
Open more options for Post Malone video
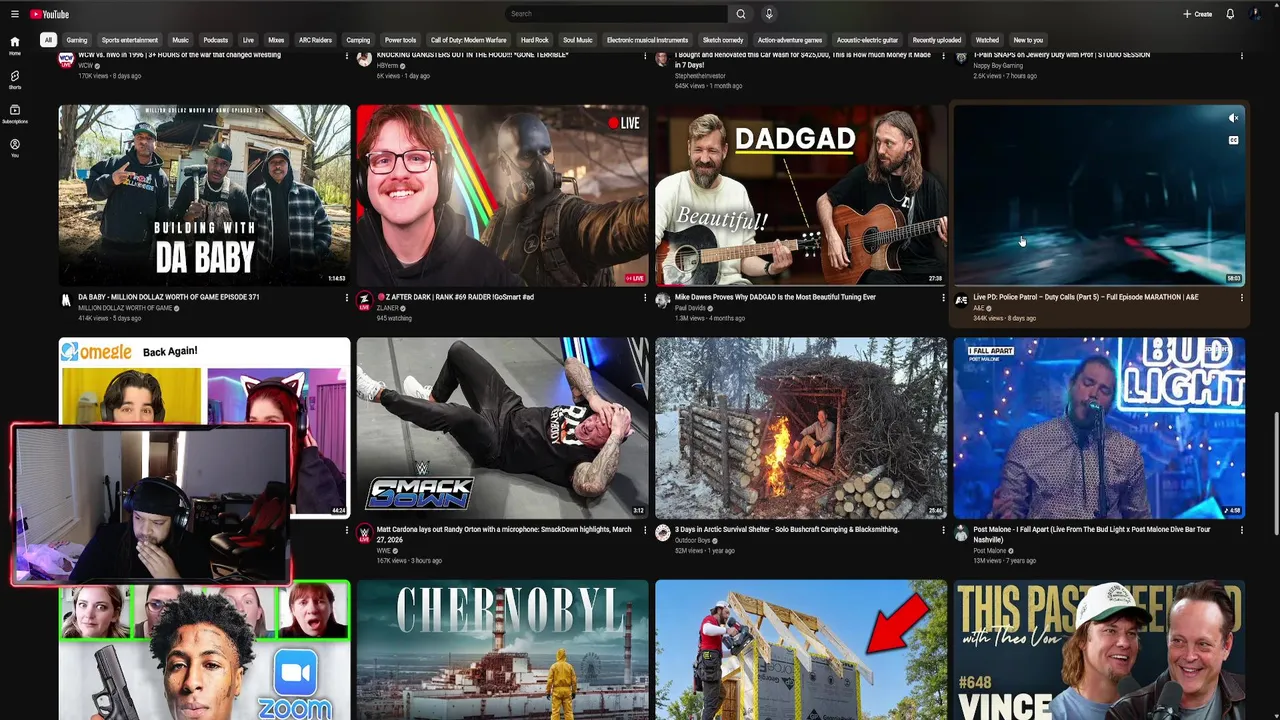[x=1242, y=530]
